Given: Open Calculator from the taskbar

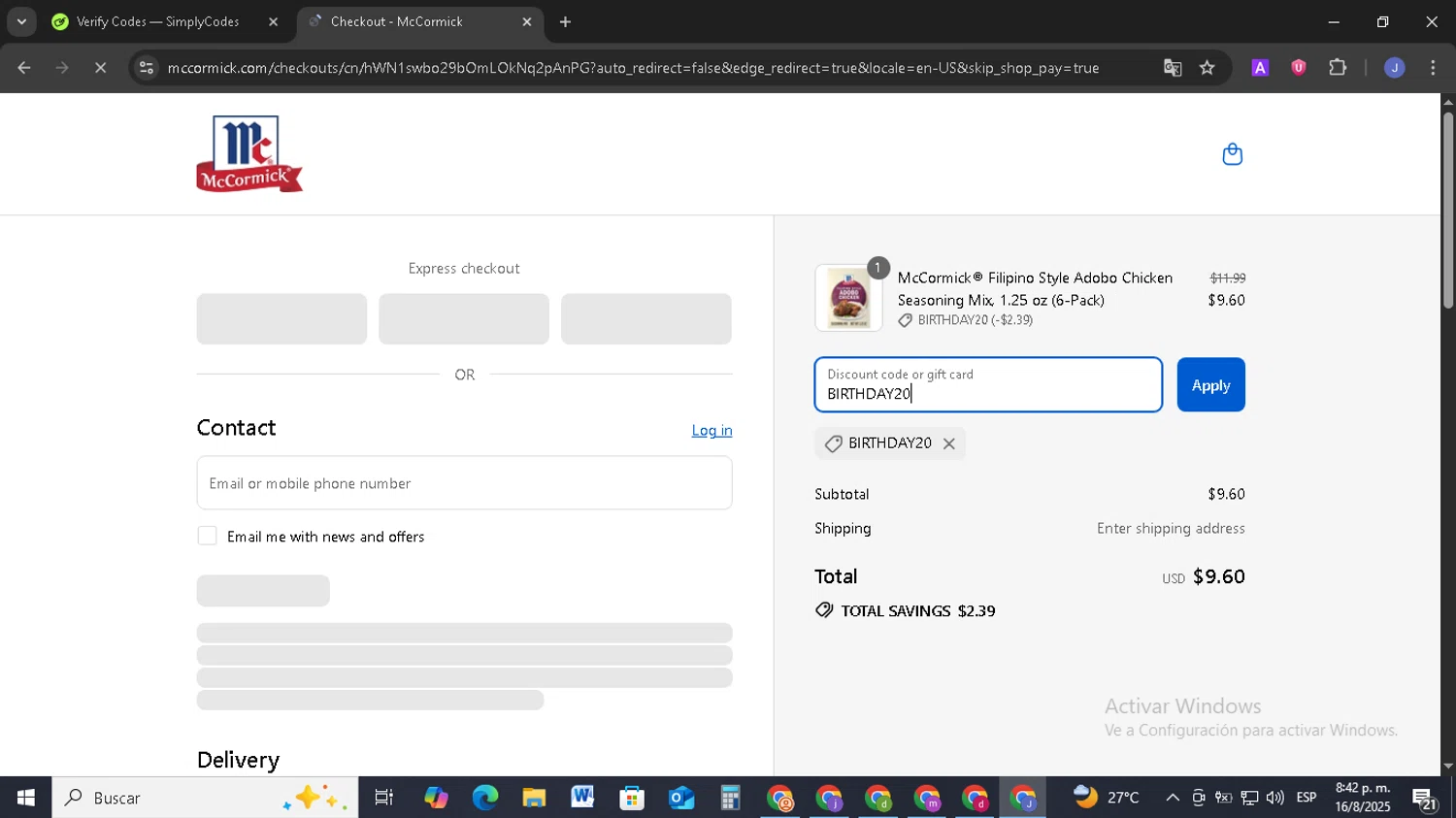Looking at the screenshot, I should [730, 798].
